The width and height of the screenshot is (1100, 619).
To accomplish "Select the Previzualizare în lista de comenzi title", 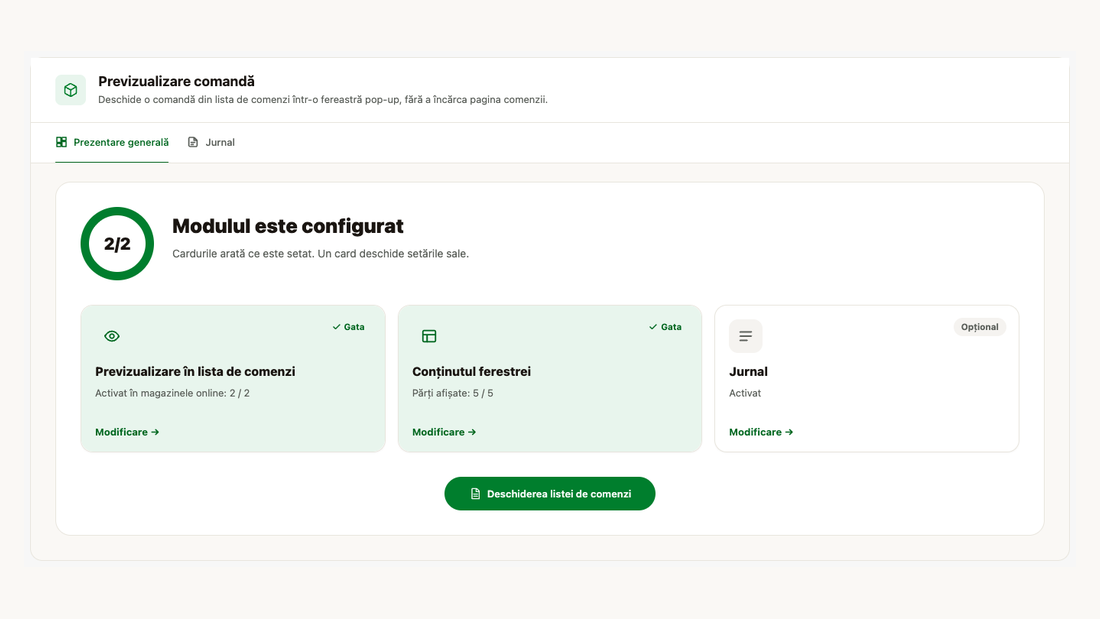I will (x=195, y=372).
